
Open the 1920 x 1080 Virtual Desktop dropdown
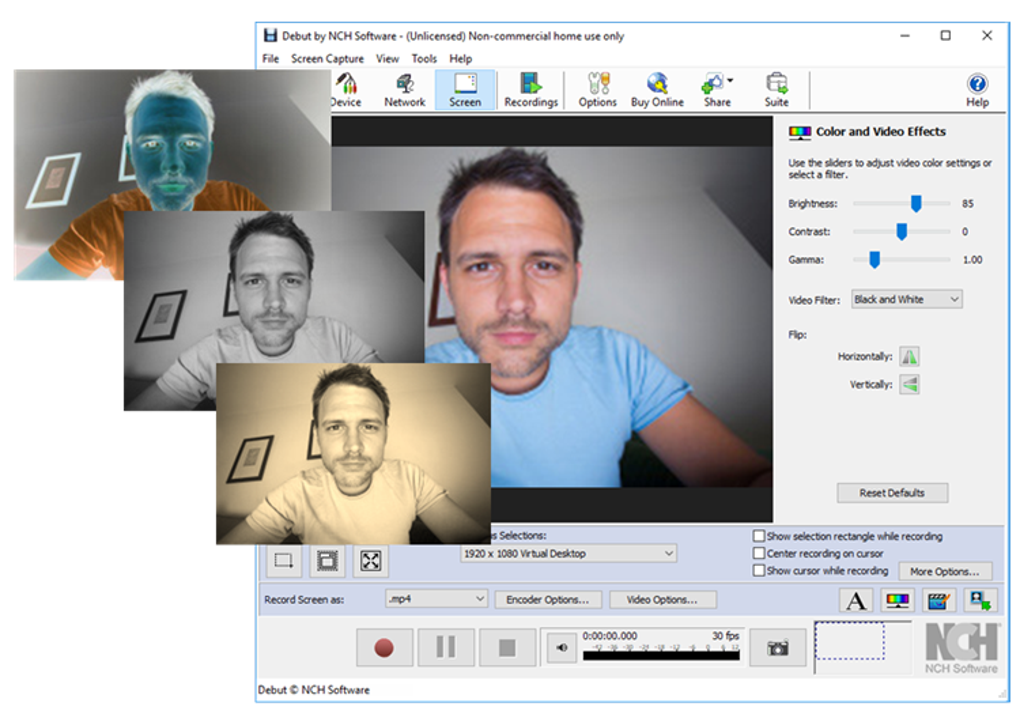tap(569, 554)
